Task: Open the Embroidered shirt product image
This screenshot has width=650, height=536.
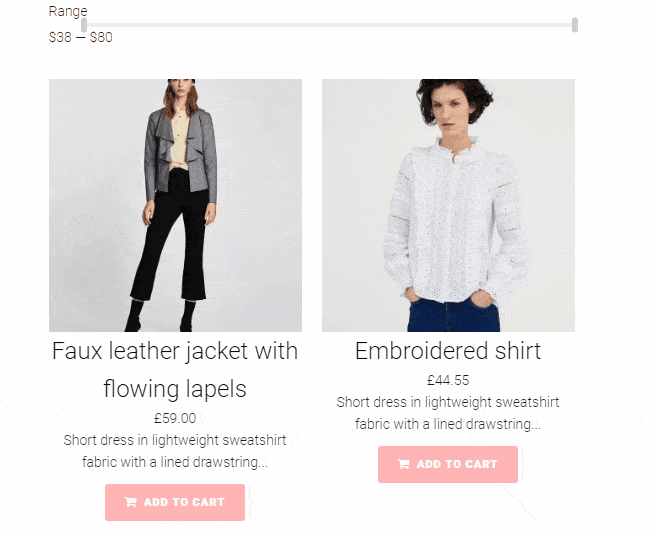Action: [448, 205]
